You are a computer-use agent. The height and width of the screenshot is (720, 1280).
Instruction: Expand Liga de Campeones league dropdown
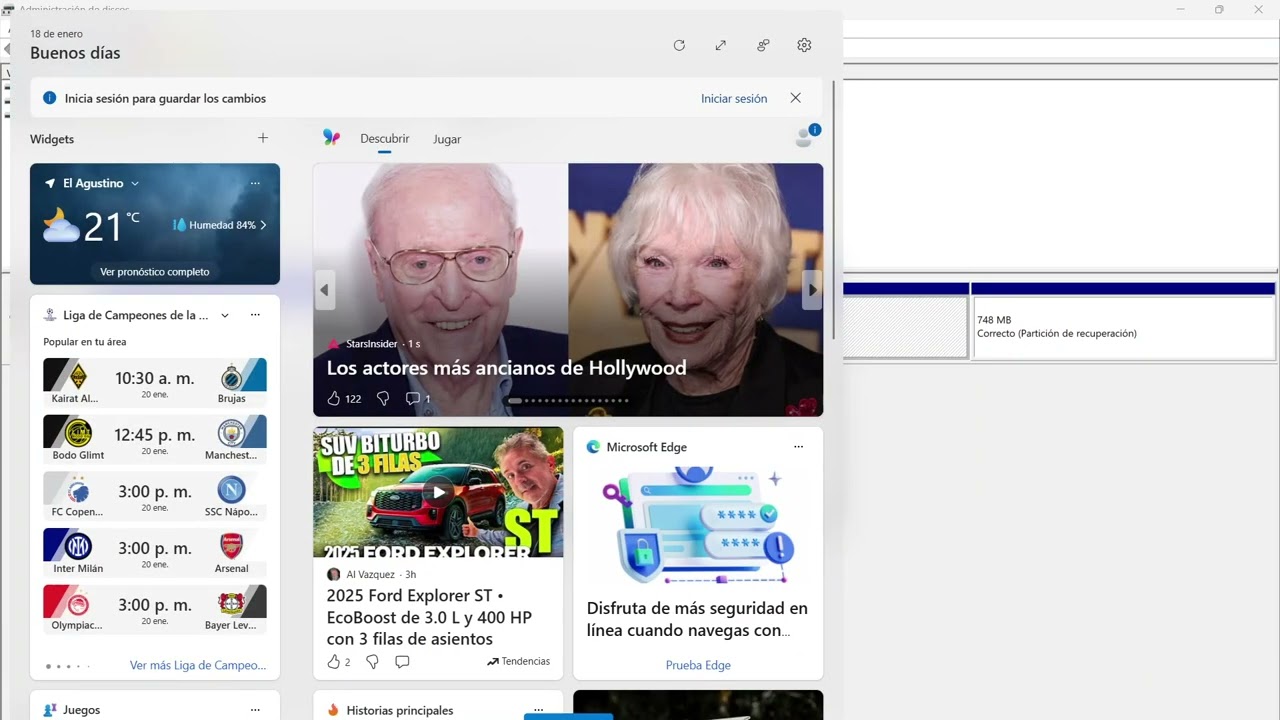click(x=225, y=315)
